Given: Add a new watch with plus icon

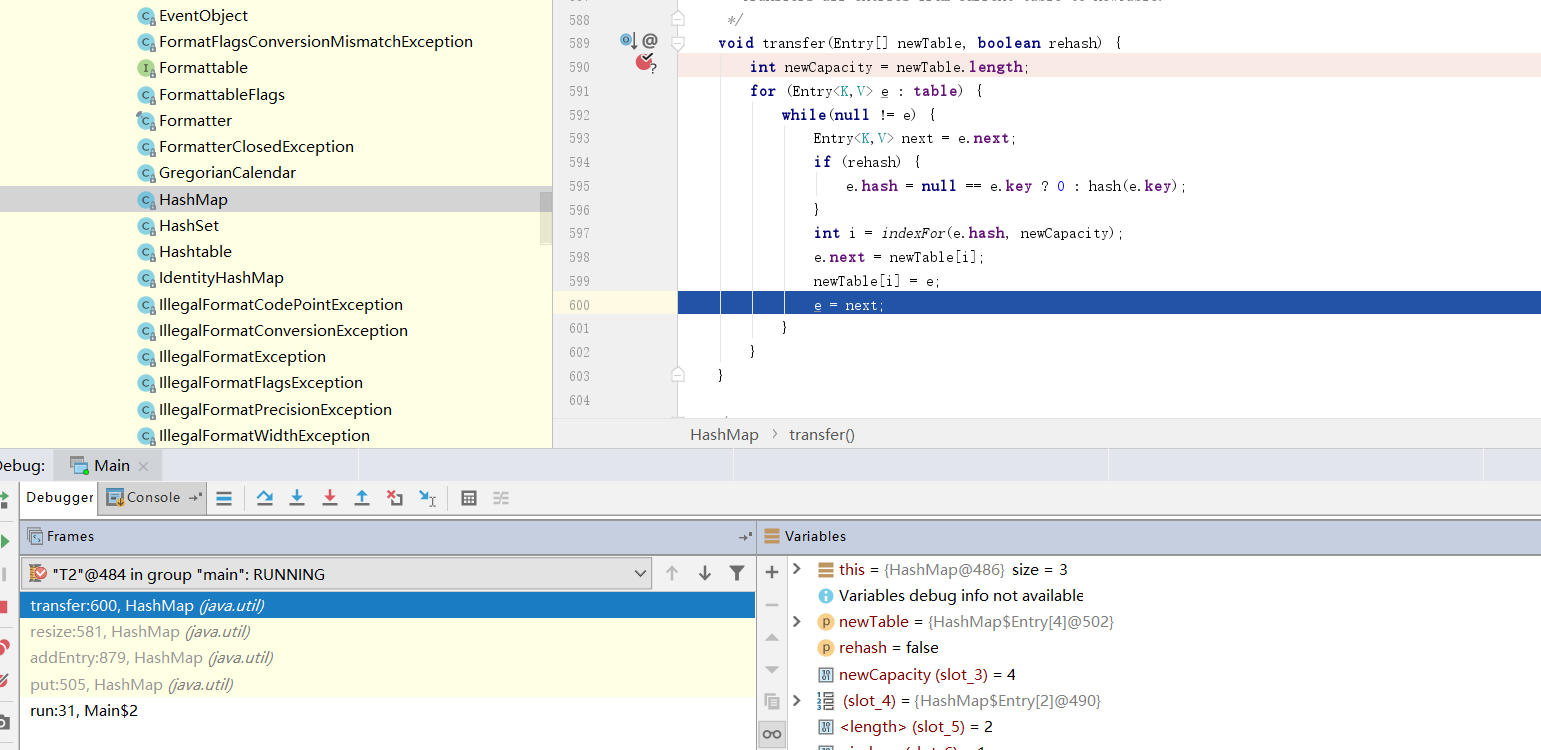Looking at the screenshot, I should pyautogui.click(x=771, y=572).
